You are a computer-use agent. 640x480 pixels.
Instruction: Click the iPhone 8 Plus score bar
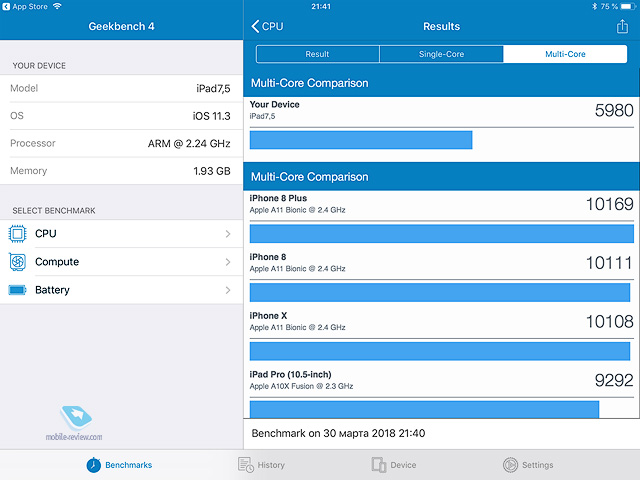click(442, 234)
